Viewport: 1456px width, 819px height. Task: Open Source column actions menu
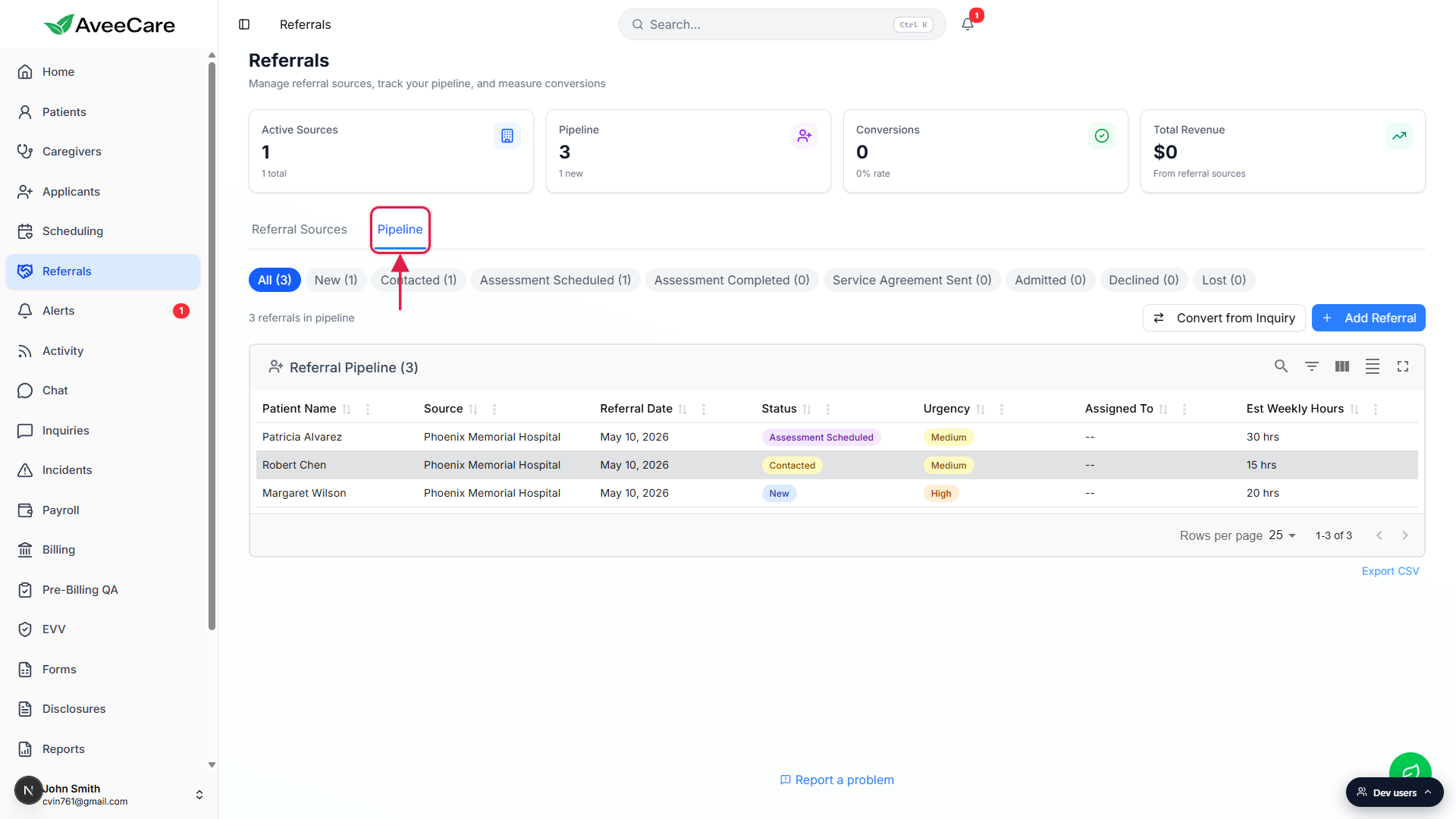494,409
